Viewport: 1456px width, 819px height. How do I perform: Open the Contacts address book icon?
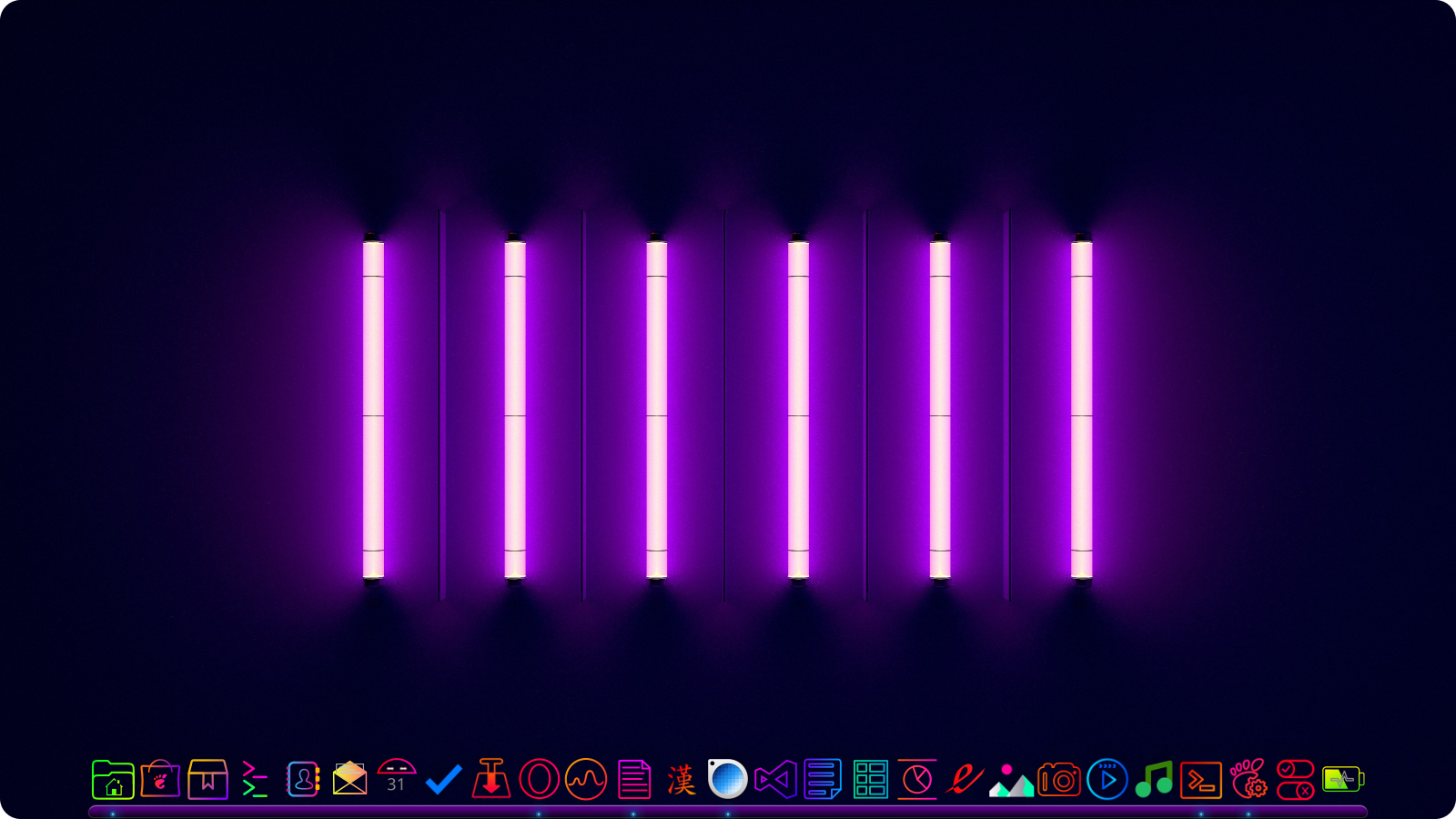302,779
